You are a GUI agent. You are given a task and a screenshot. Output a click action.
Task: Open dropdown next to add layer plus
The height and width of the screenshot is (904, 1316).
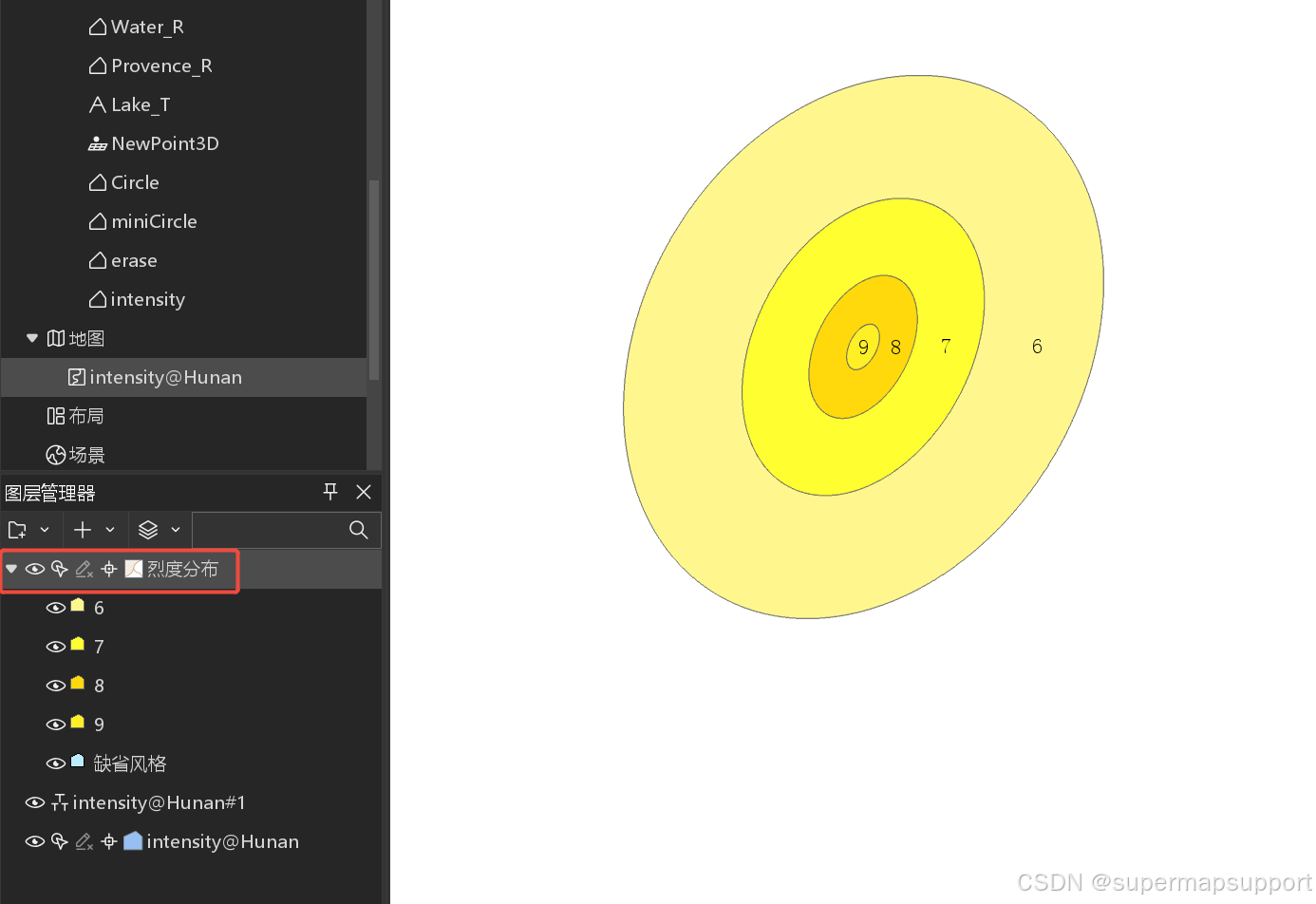click(110, 530)
